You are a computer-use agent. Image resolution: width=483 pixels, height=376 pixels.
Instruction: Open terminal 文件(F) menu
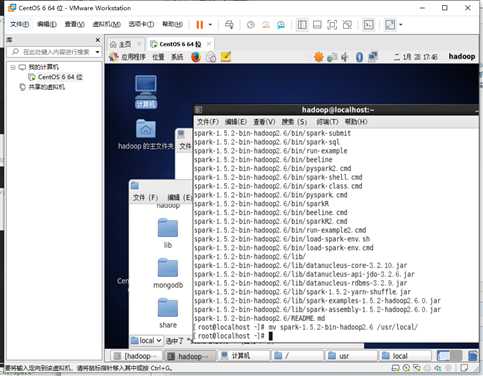(x=208, y=122)
